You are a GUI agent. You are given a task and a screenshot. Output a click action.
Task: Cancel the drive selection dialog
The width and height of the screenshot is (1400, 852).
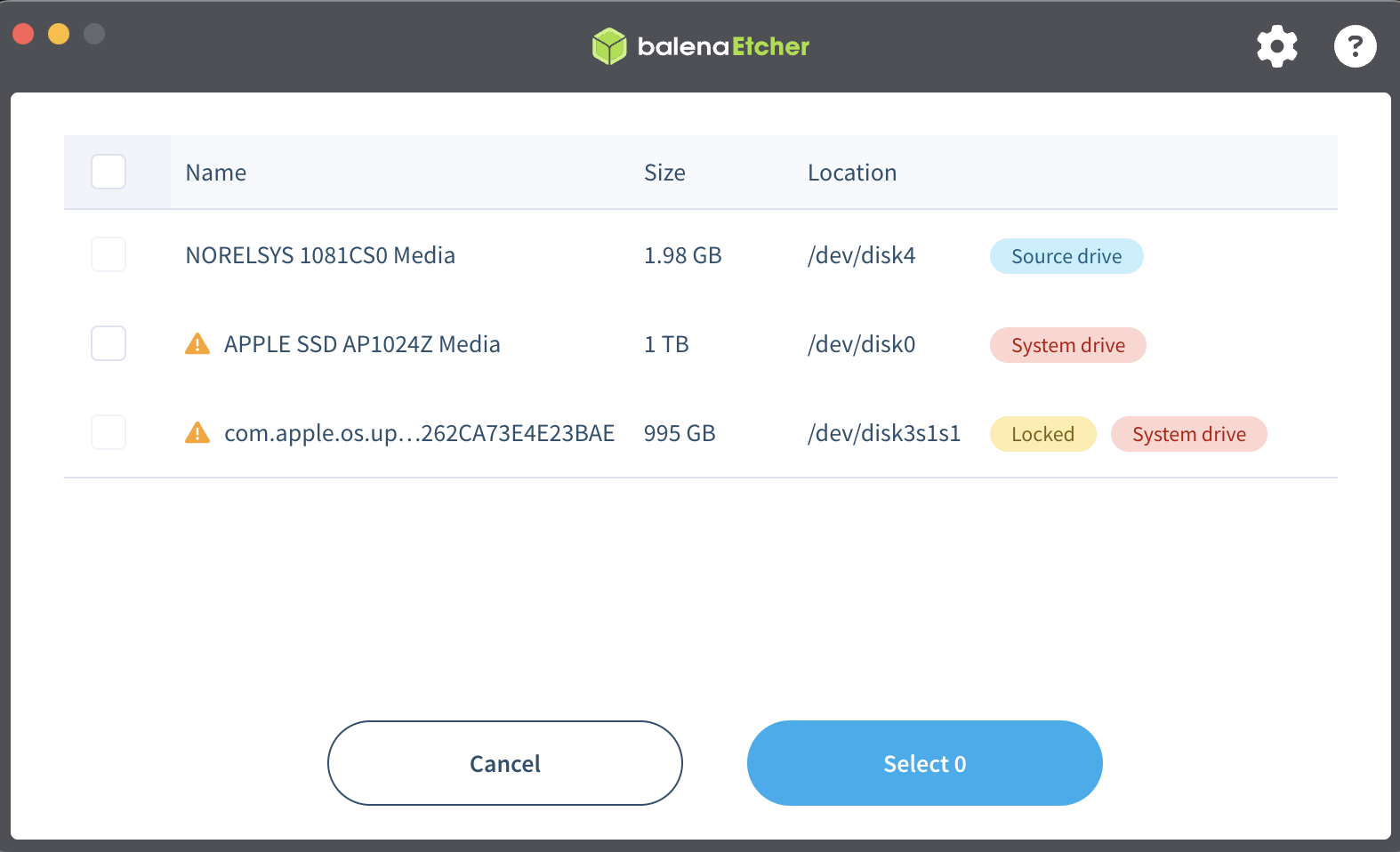tap(505, 763)
